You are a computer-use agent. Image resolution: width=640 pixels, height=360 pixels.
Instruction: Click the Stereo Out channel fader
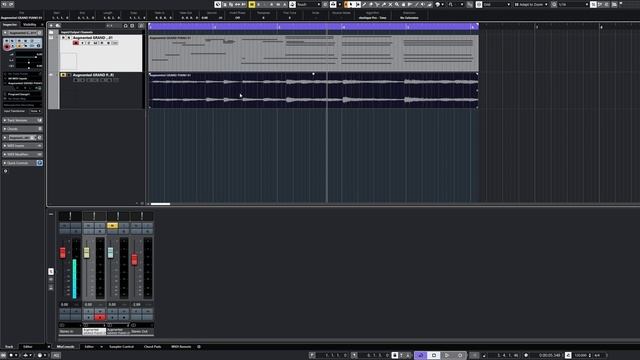pos(134,259)
